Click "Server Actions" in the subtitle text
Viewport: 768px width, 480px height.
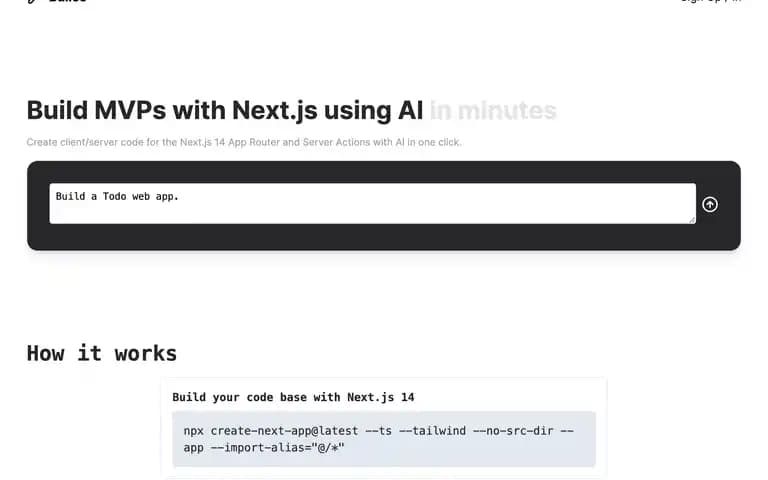click(336, 142)
